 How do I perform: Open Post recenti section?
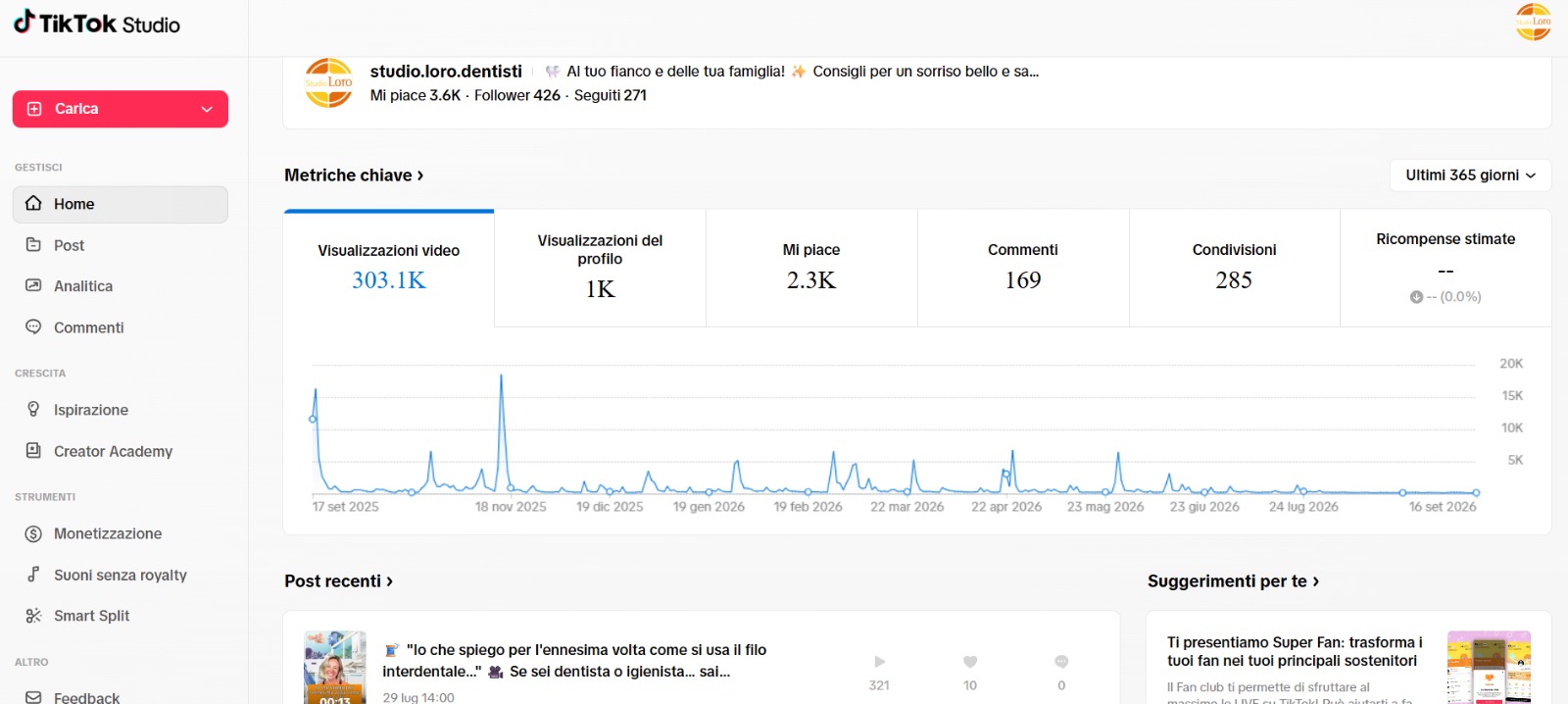(x=338, y=581)
